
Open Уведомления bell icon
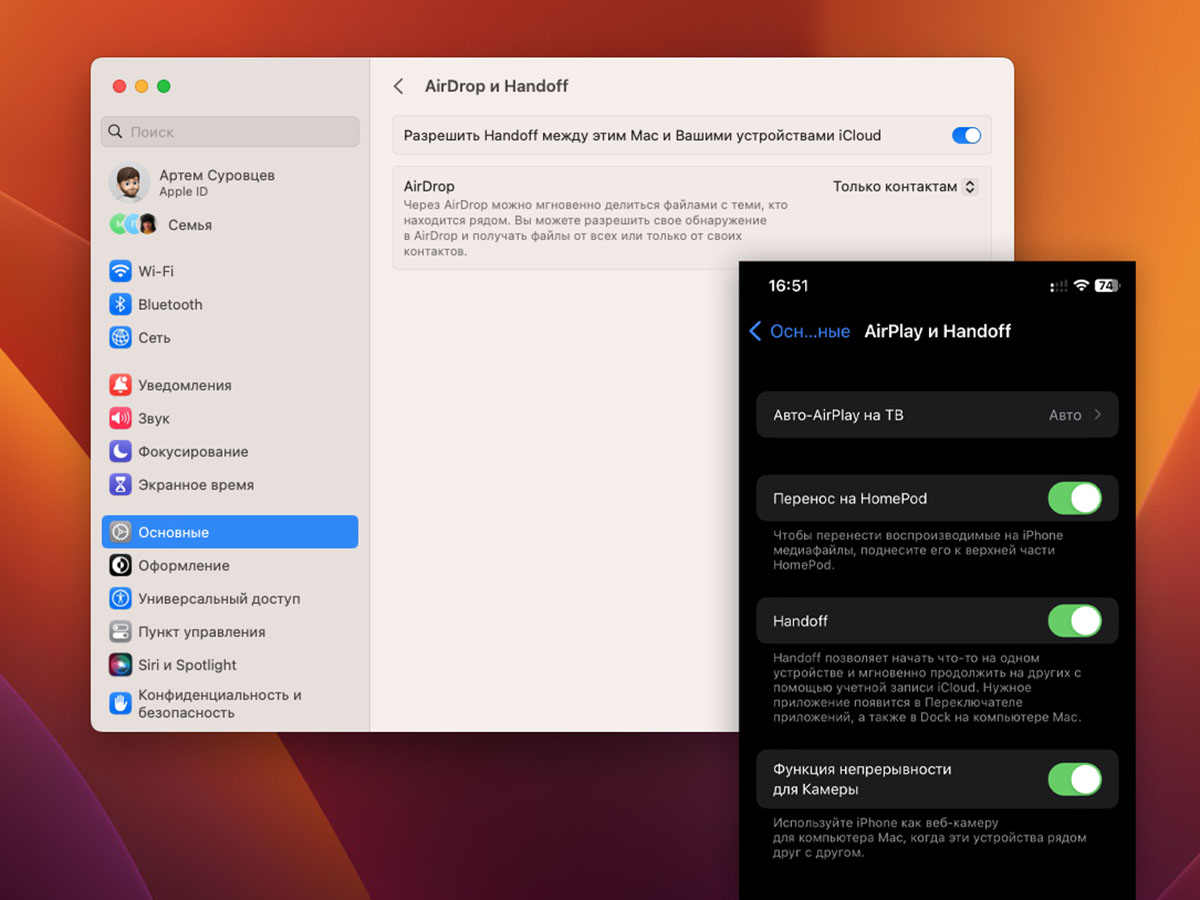pyautogui.click(x=120, y=385)
